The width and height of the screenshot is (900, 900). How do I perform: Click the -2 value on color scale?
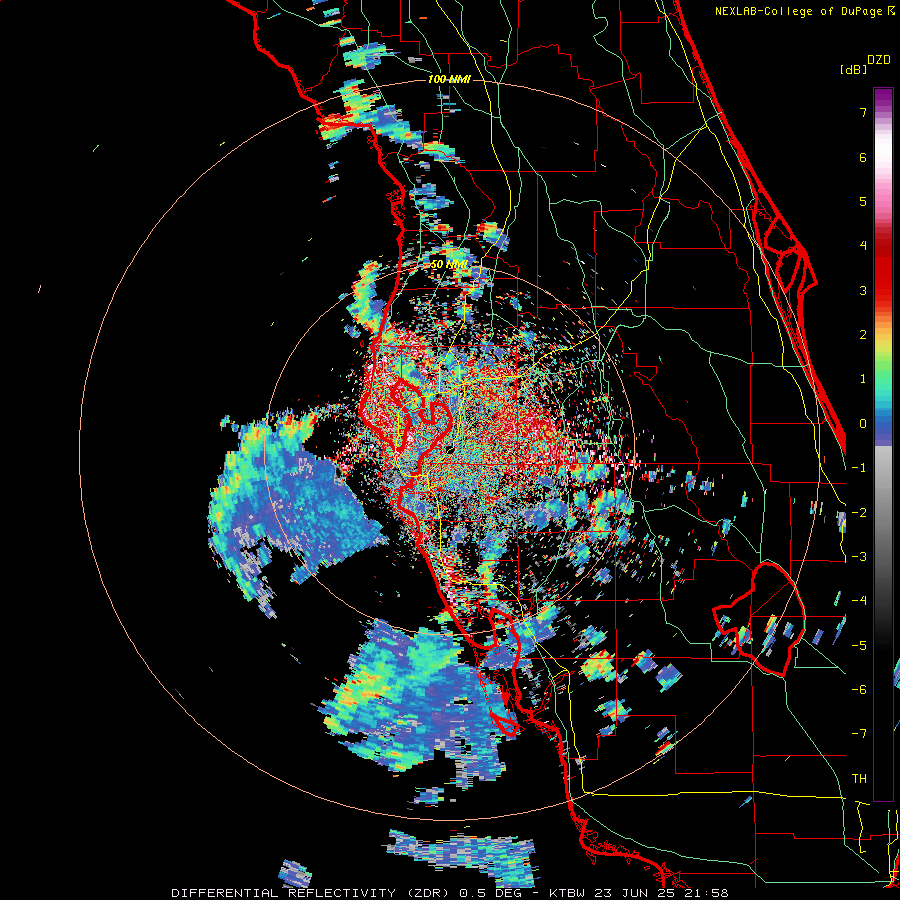[859, 513]
